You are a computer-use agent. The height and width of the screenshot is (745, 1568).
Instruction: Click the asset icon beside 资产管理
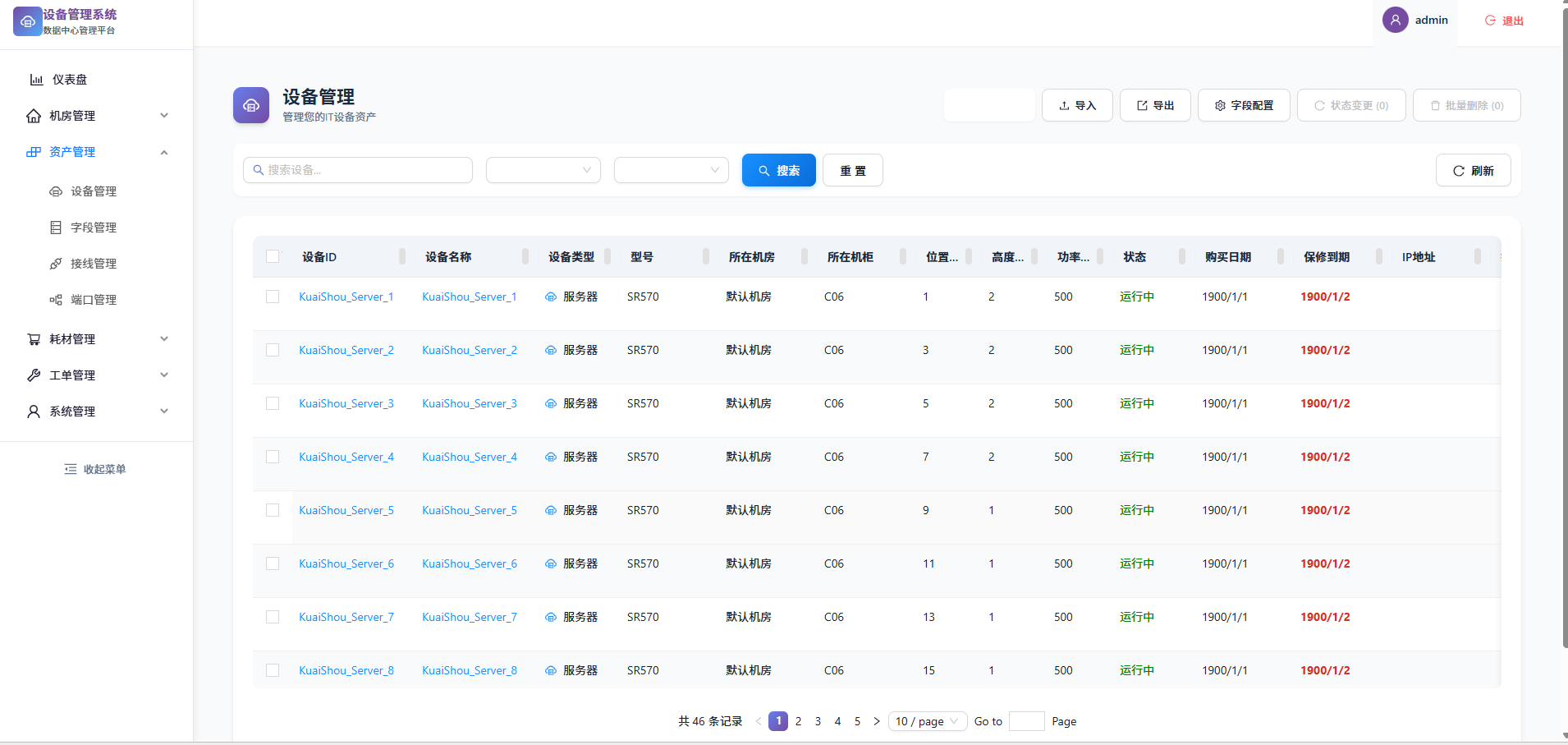[34, 152]
